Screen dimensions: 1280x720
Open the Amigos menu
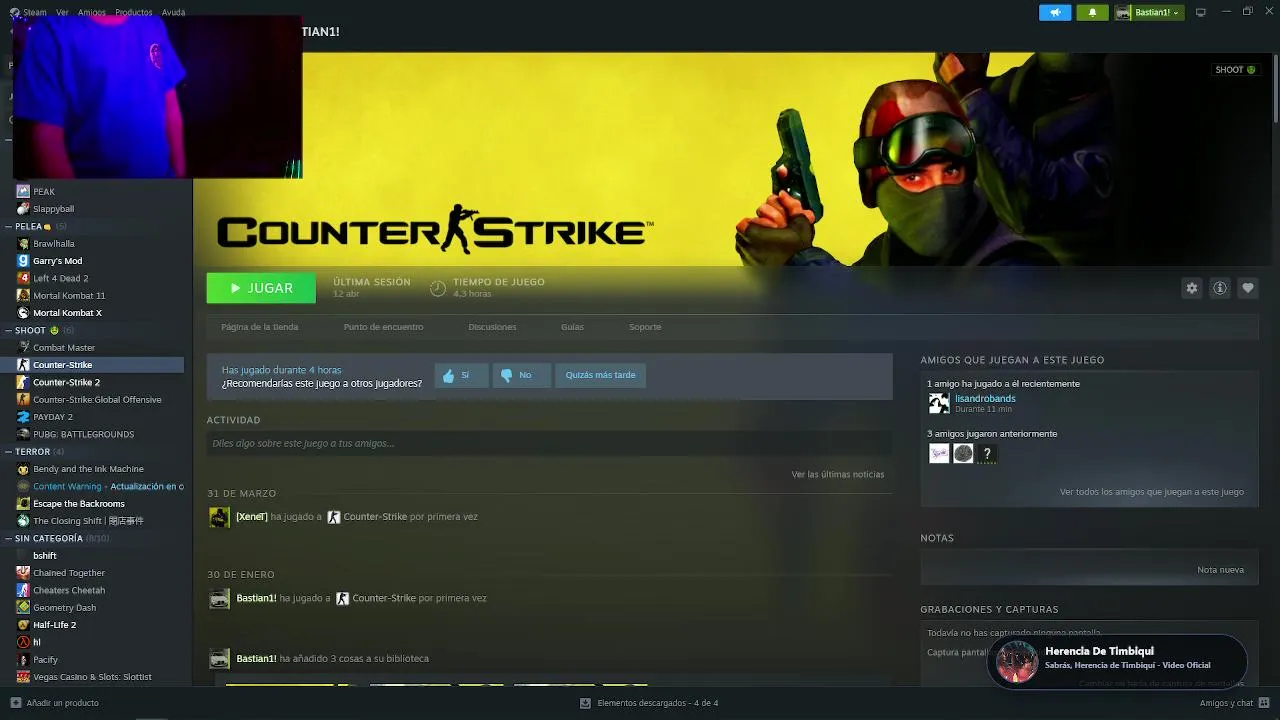pyautogui.click(x=92, y=12)
